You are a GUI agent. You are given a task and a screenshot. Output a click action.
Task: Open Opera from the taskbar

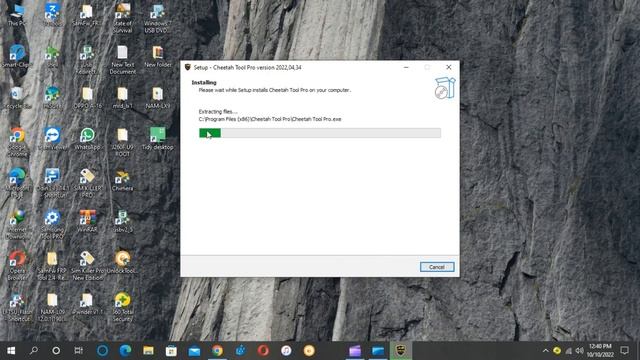click(263, 351)
